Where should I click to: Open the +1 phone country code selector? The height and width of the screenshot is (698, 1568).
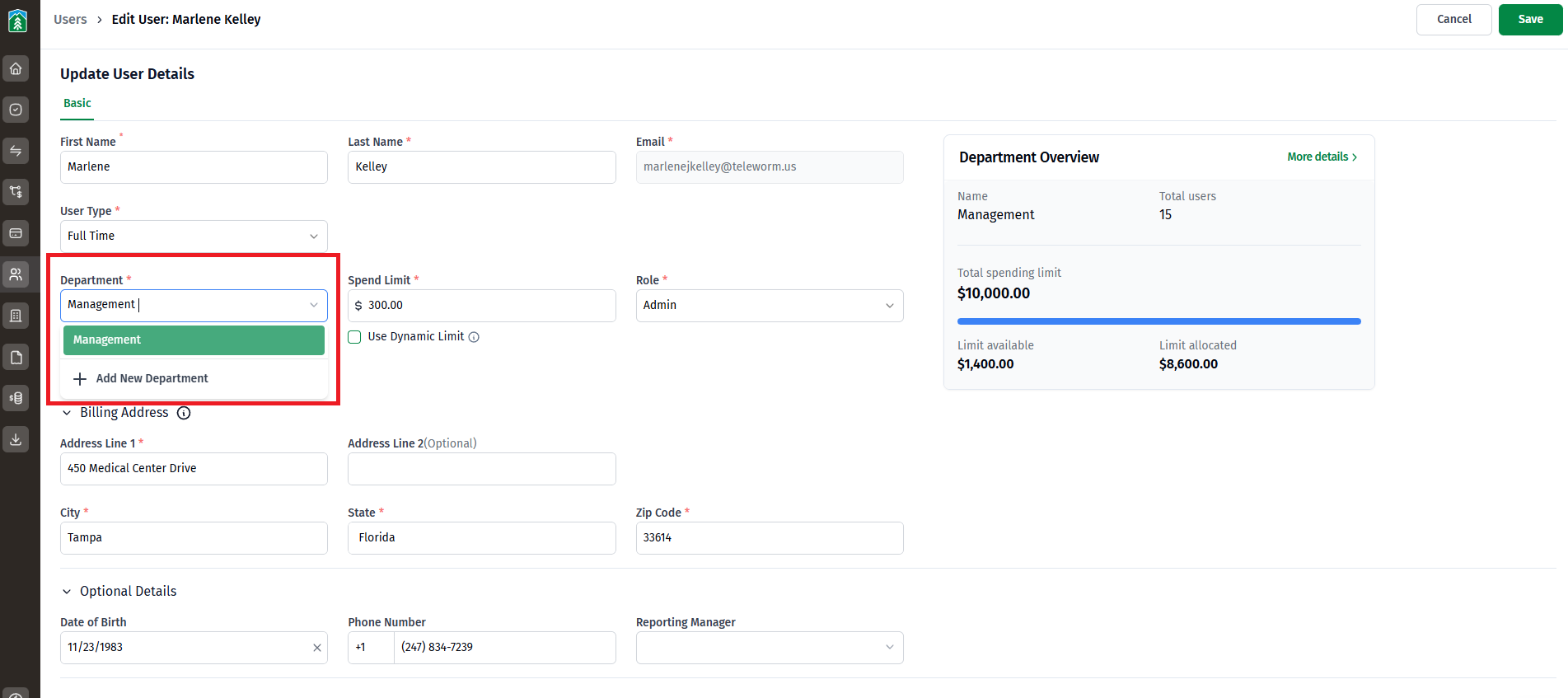click(371, 648)
